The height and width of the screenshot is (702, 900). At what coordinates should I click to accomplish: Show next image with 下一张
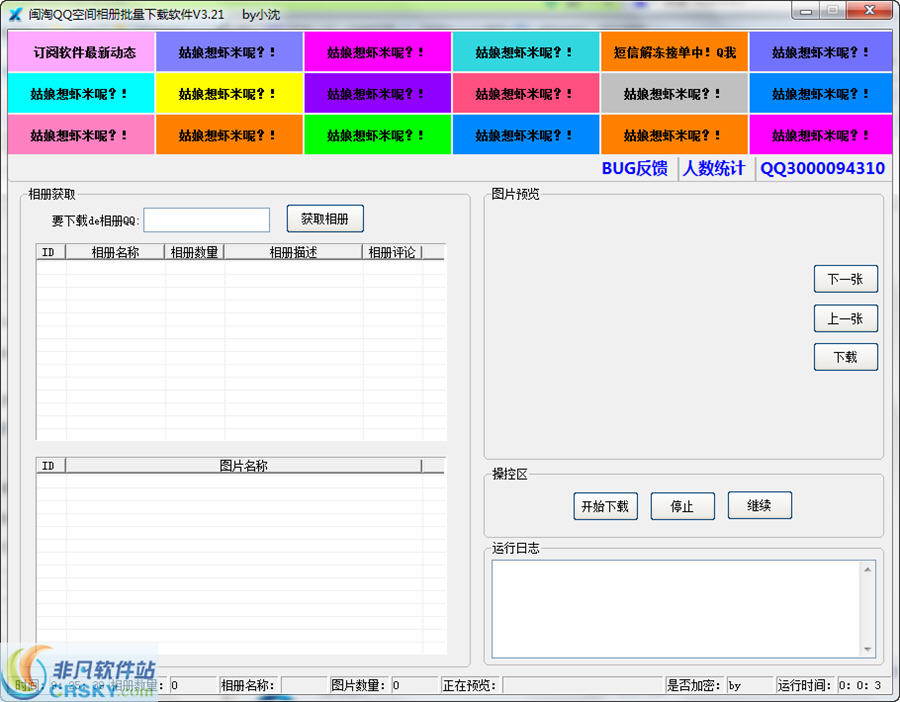(x=845, y=279)
